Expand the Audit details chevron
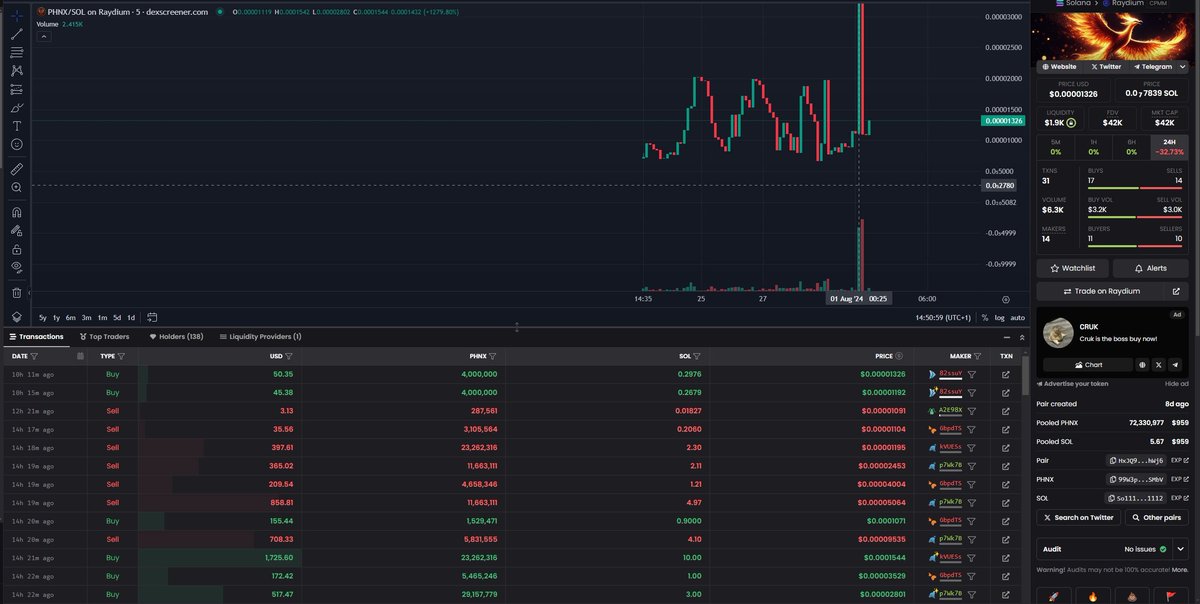This screenshot has width=1200, height=604. pos(1181,549)
